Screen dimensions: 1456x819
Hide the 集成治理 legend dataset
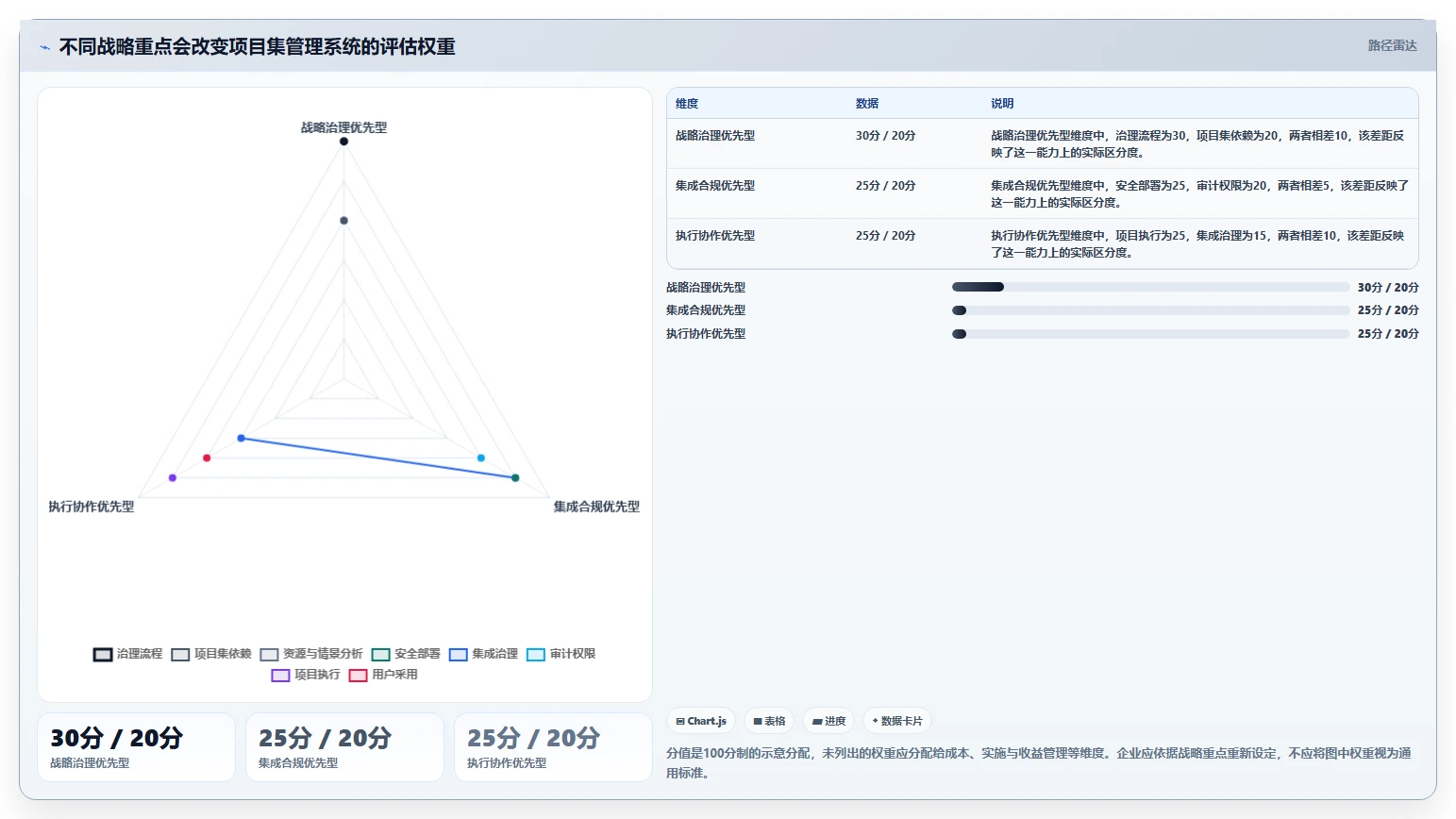click(483, 654)
